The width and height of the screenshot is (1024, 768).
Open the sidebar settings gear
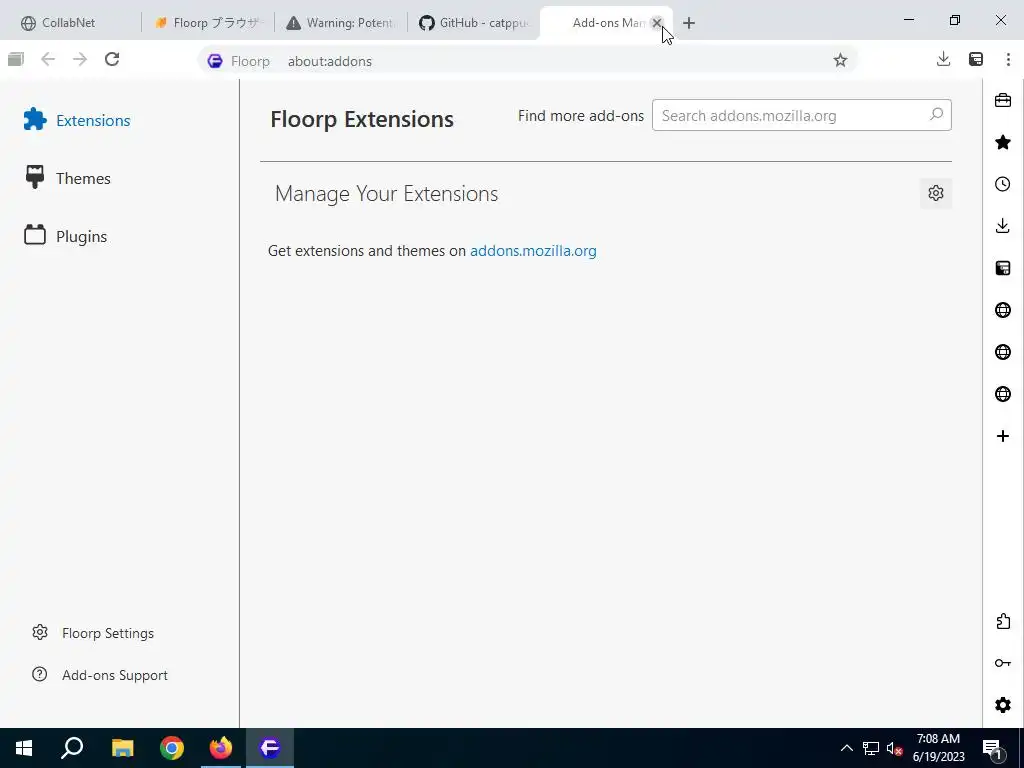pos(1003,705)
